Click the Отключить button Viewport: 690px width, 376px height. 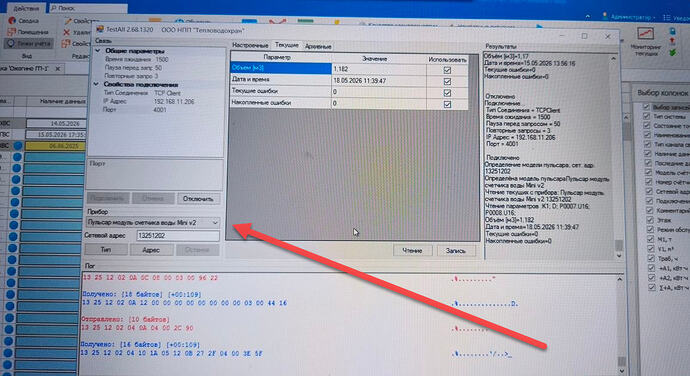click(198, 199)
